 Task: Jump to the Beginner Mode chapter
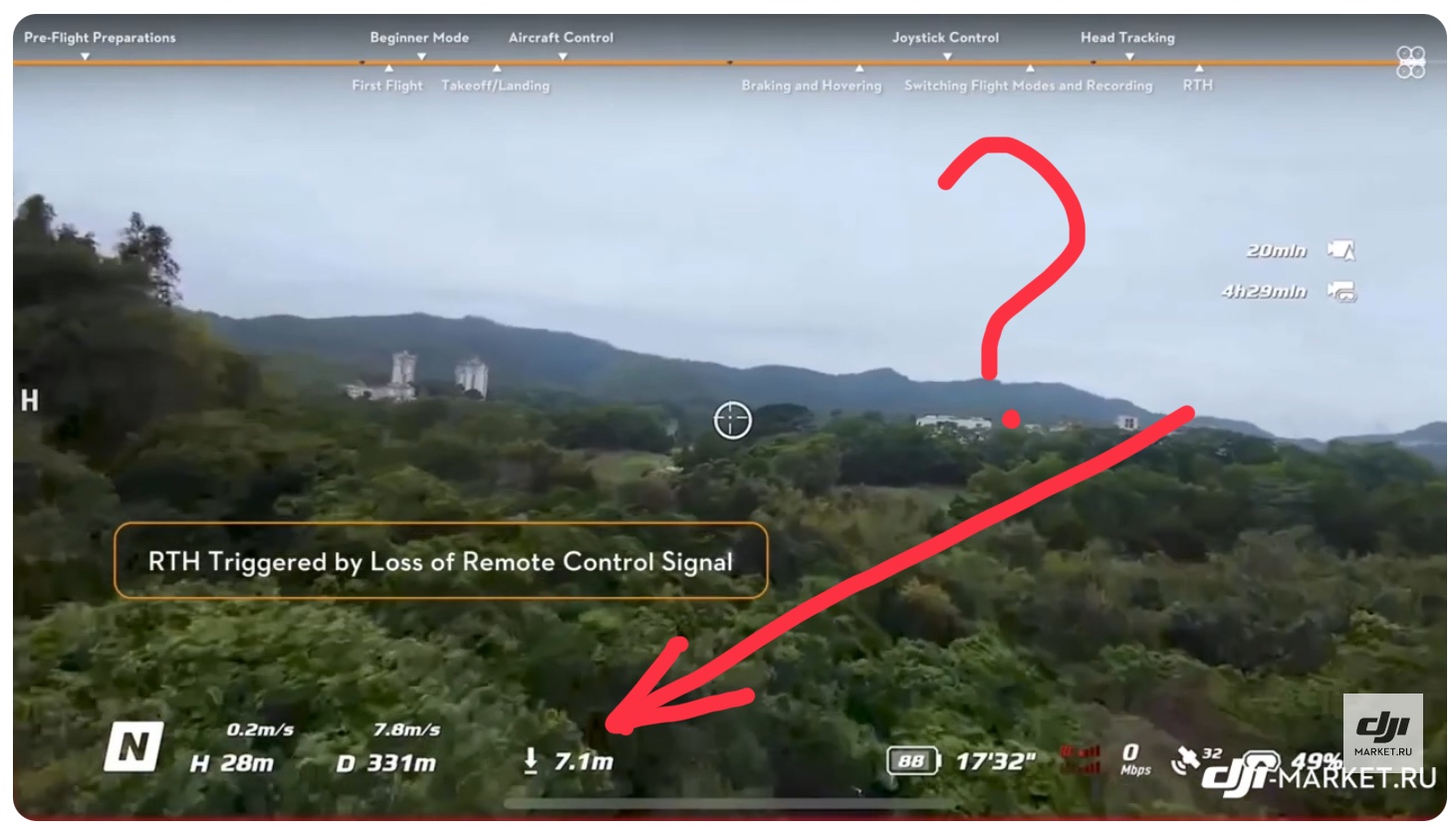click(419, 38)
